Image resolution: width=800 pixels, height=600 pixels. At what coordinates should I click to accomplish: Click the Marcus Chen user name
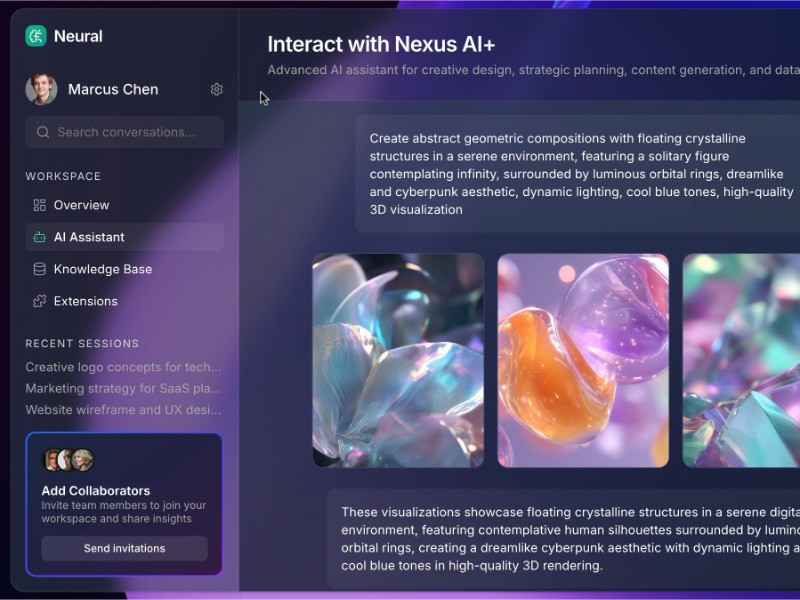coord(113,89)
